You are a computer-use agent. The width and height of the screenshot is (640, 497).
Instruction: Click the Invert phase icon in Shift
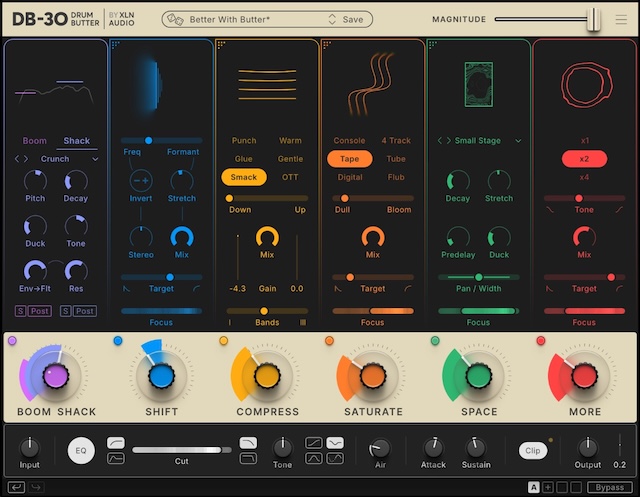tap(141, 180)
